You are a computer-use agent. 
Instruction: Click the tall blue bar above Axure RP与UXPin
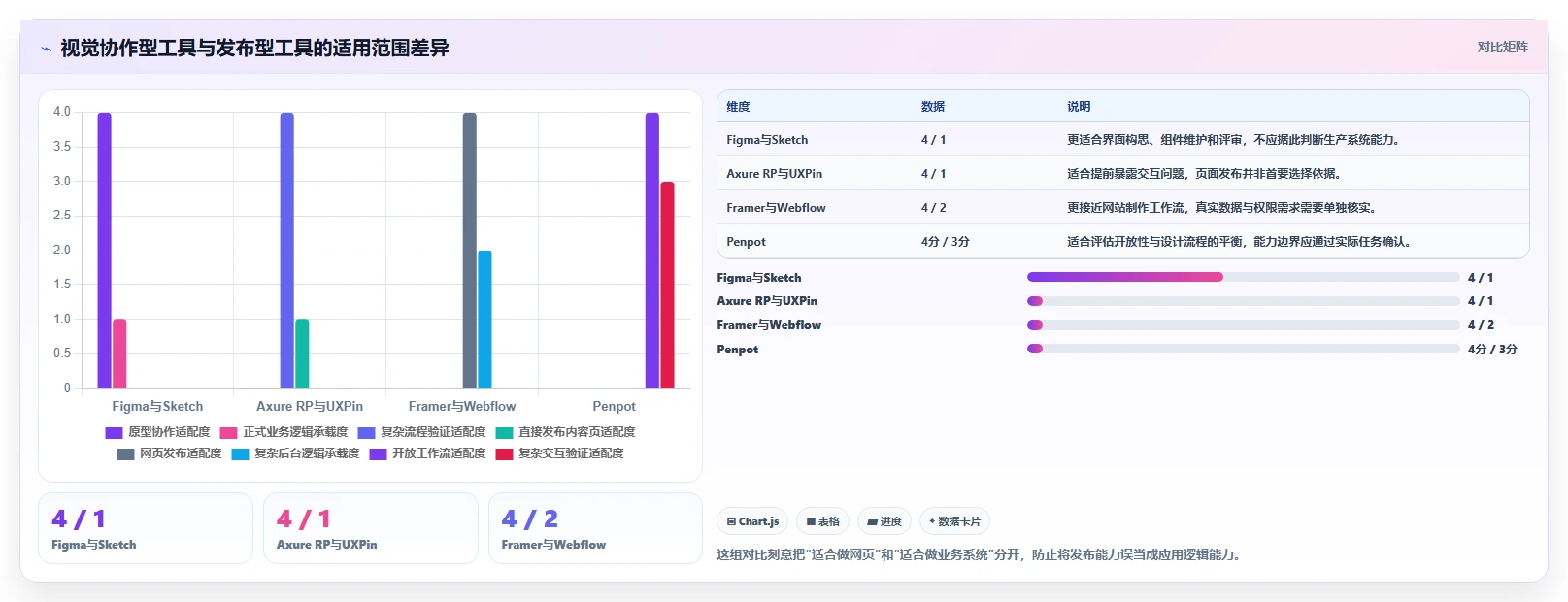tap(287, 251)
